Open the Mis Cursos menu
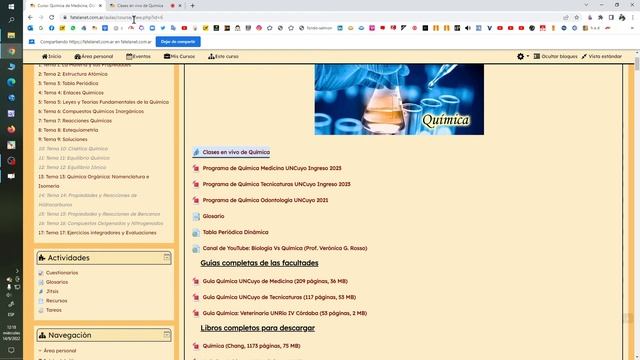 click(x=179, y=56)
